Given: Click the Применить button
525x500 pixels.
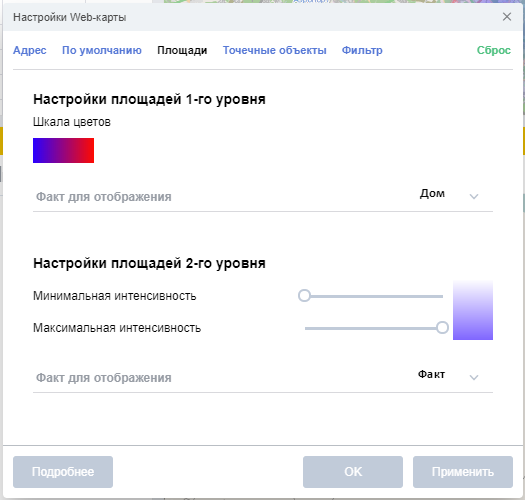Looking at the screenshot, I should tap(463, 472).
